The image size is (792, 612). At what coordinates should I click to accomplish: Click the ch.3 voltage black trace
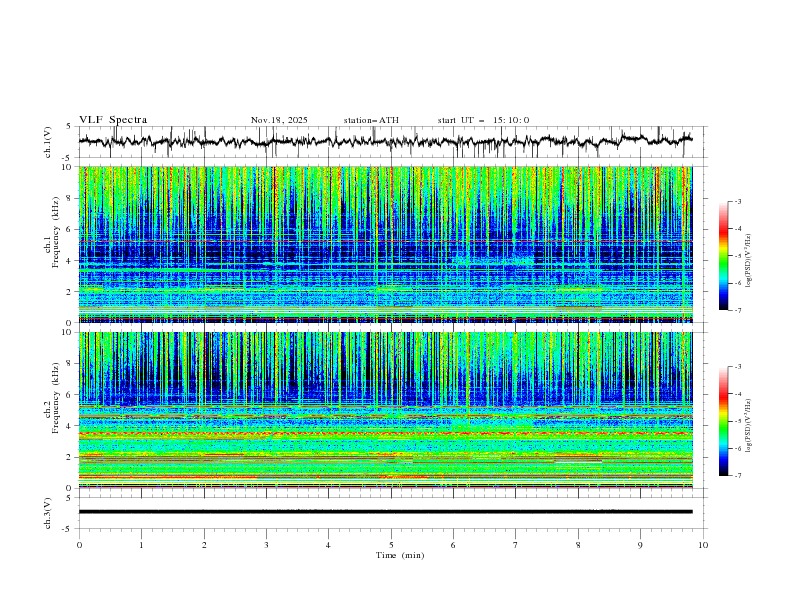pyautogui.click(x=385, y=512)
